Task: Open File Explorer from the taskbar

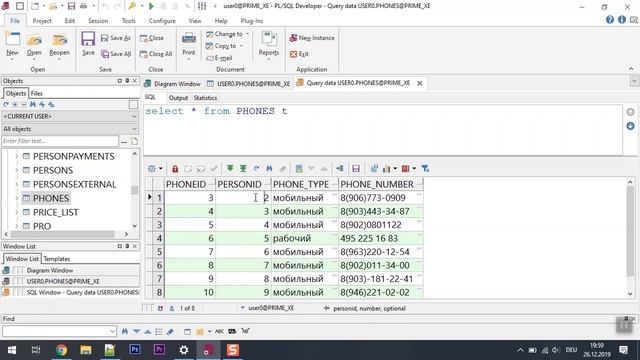Action: [x=86, y=350]
